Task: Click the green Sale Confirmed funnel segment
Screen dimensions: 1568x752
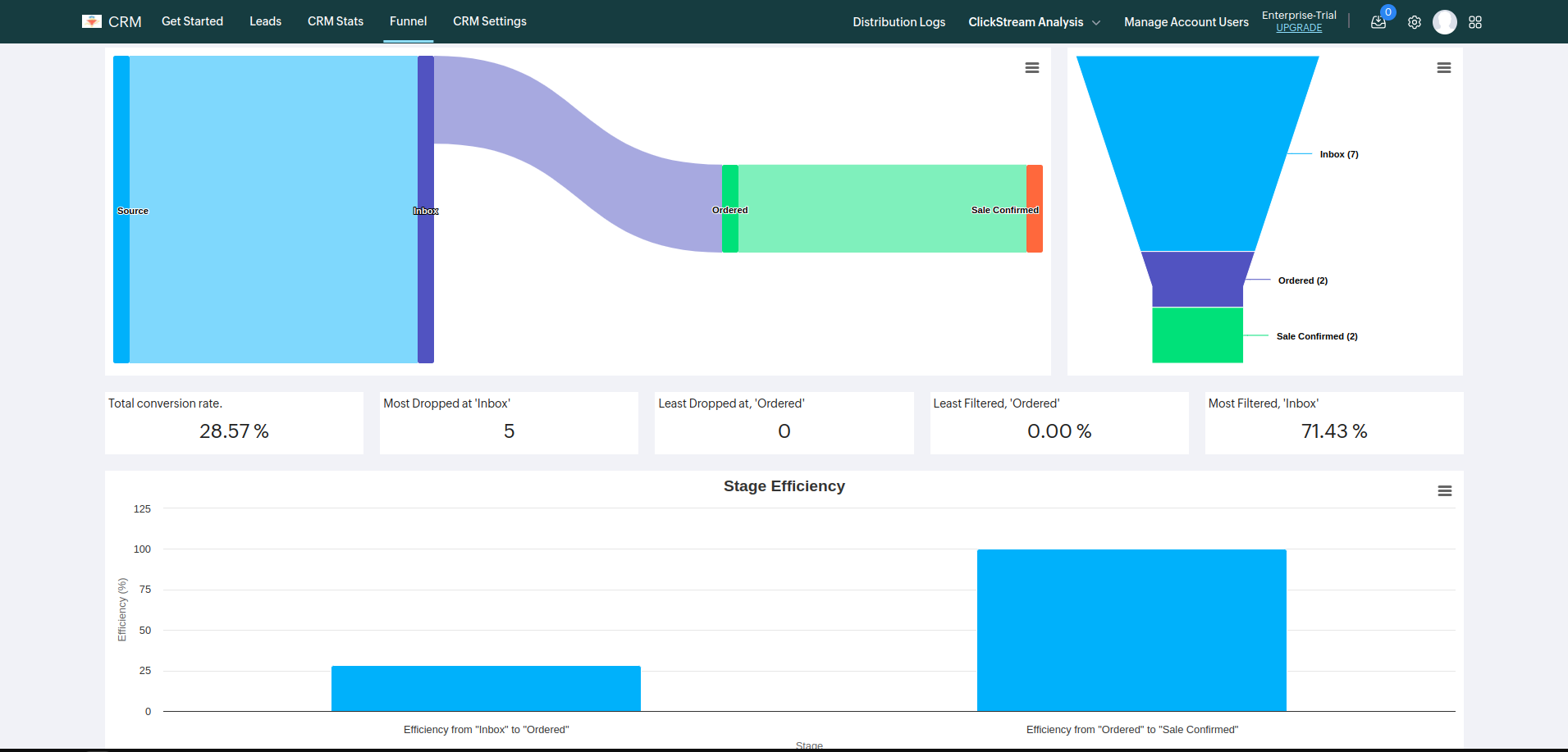Action: click(1197, 335)
